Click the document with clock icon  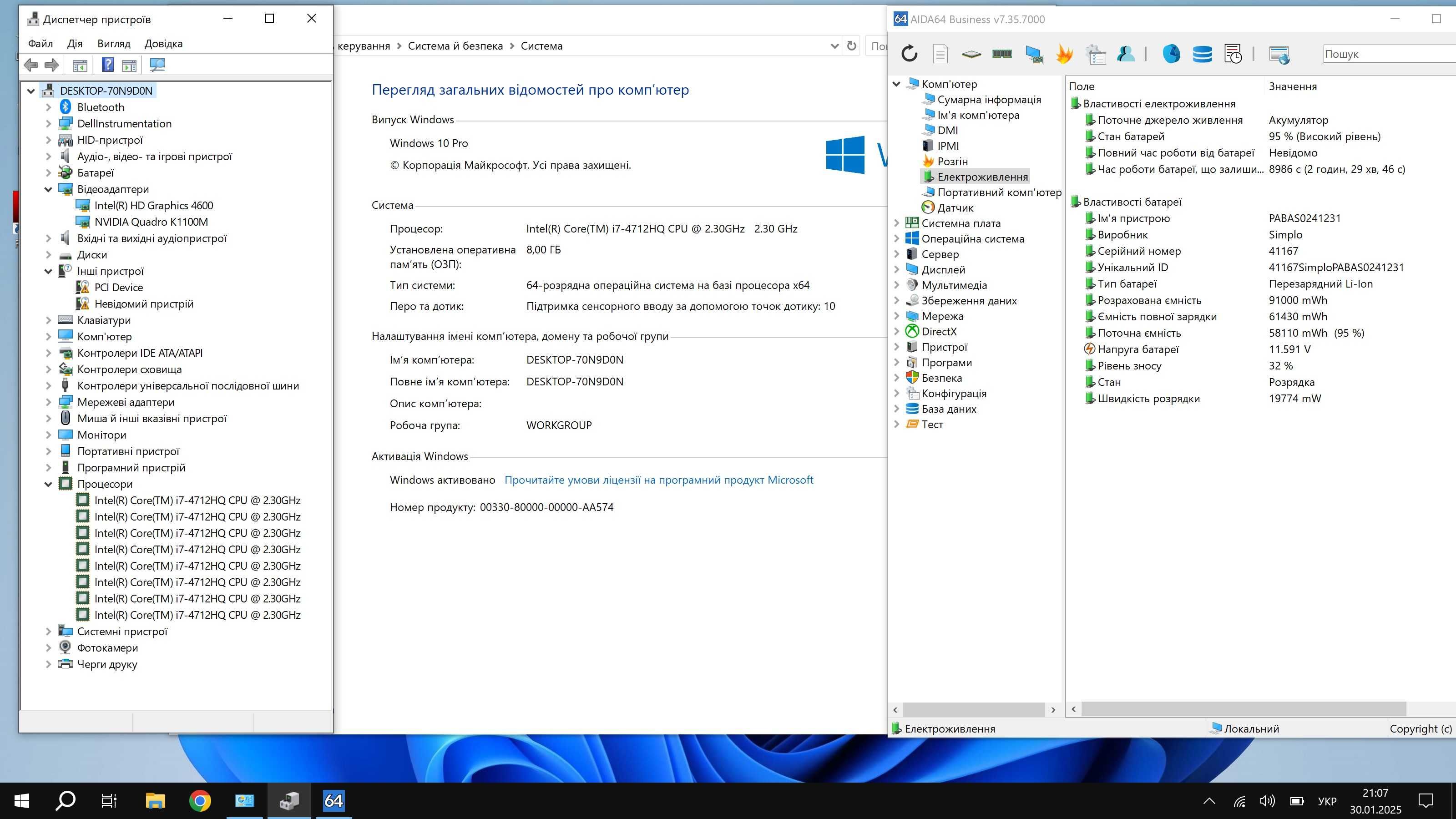[x=1233, y=54]
